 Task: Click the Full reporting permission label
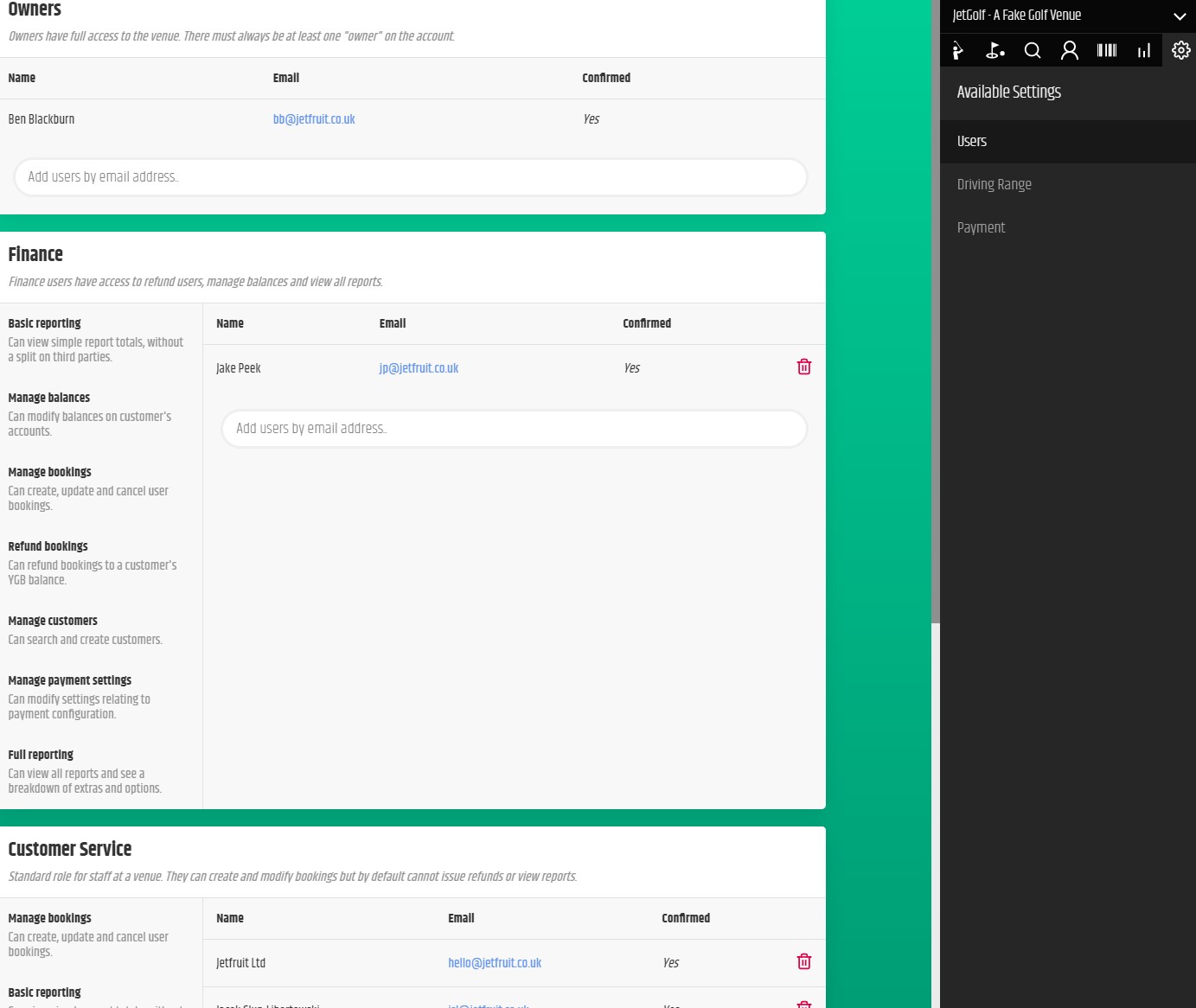tap(41, 755)
